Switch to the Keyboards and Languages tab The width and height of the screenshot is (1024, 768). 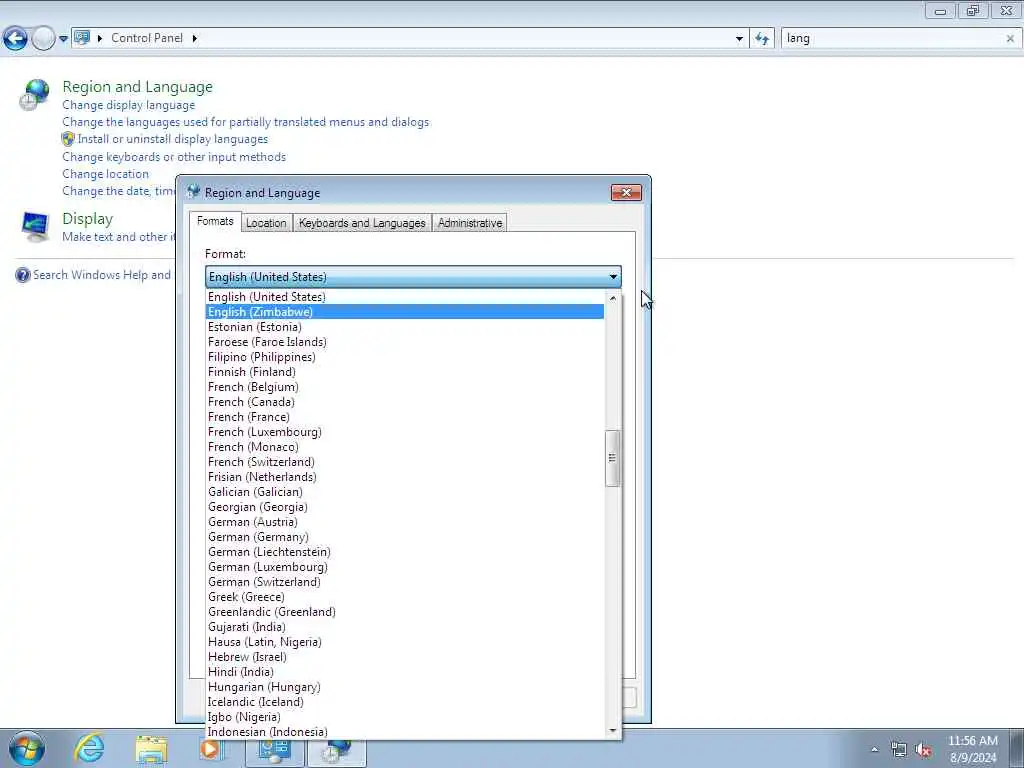pyautogui.click(x=362, y=223)
